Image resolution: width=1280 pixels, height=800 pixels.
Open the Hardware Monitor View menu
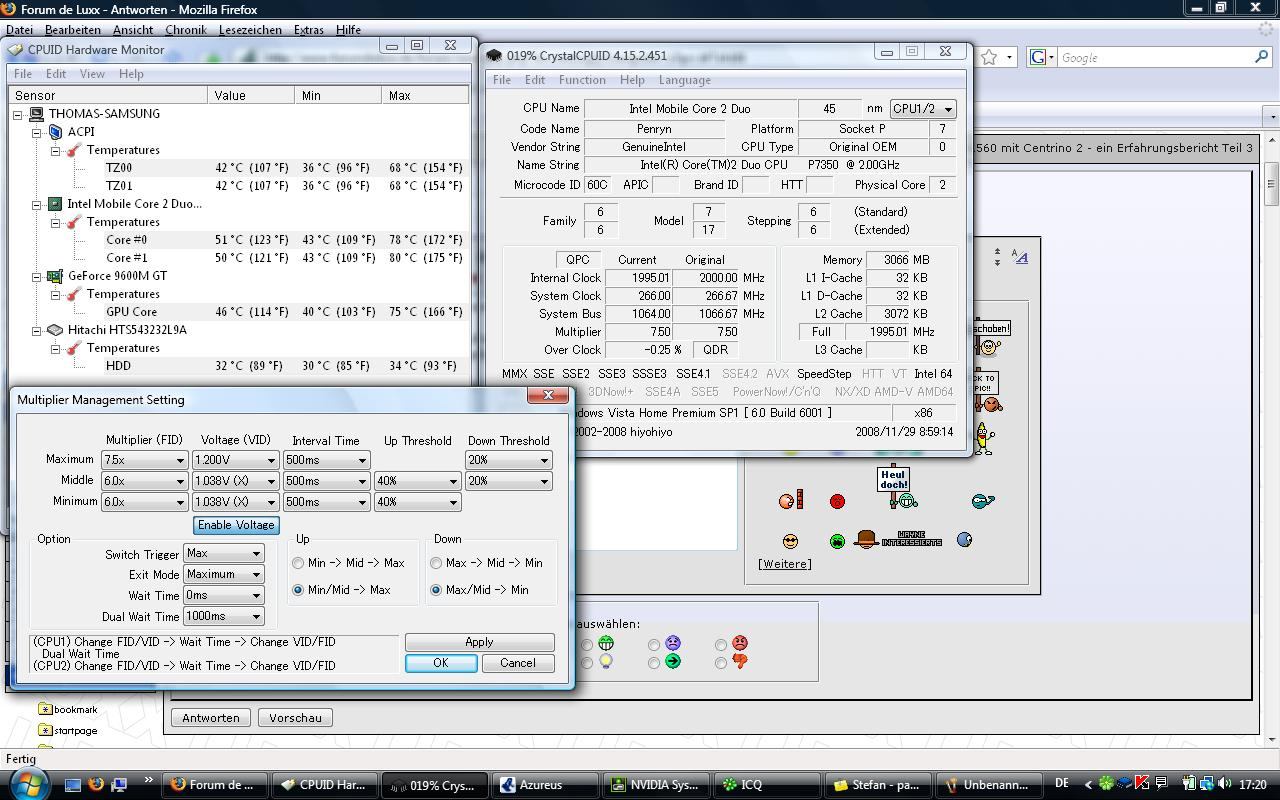coord(92,74)
